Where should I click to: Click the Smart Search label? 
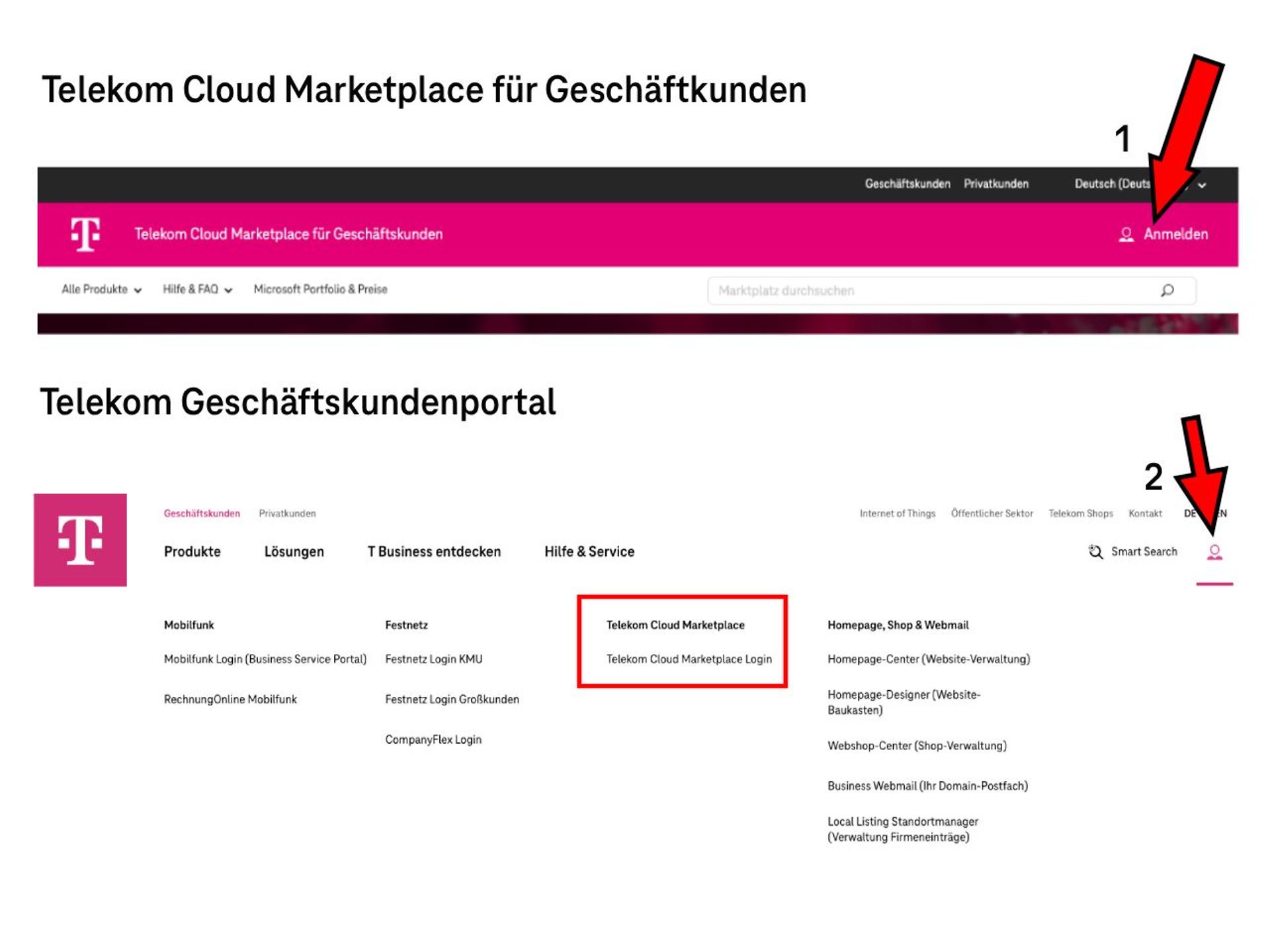pos(1144,551)
